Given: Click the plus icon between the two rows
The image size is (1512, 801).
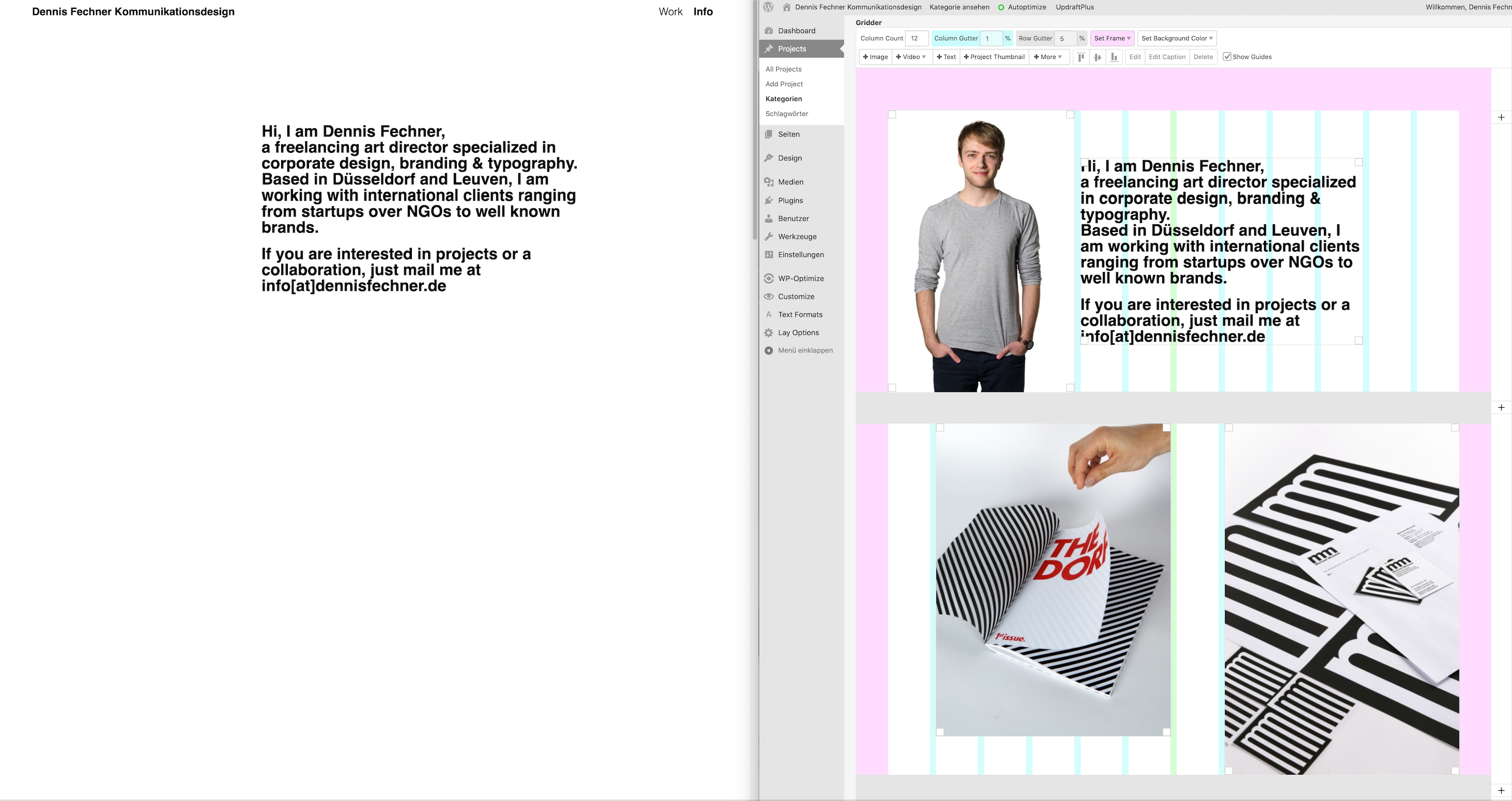Looking at the screenshot, I should pyautogui.click(x=1501, y=407).
